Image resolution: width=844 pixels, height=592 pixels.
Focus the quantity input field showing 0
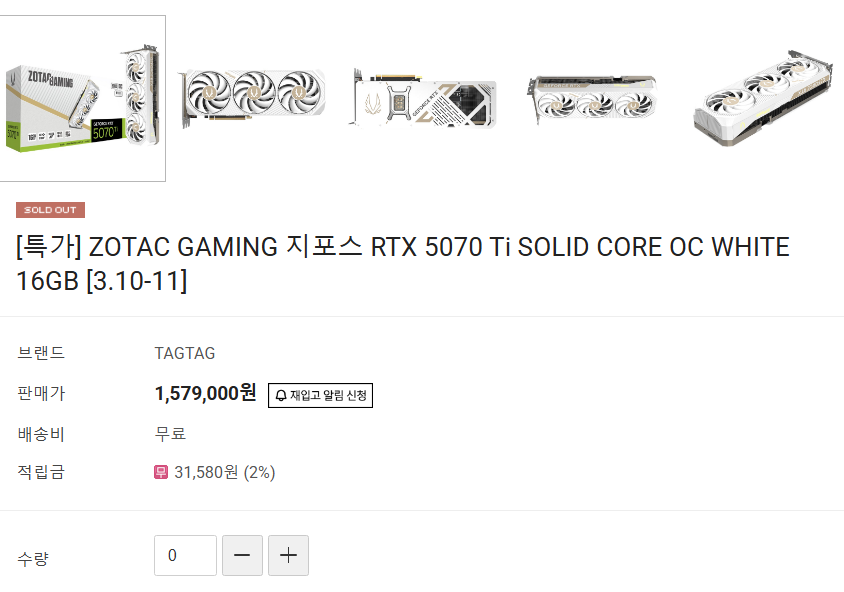185,555
